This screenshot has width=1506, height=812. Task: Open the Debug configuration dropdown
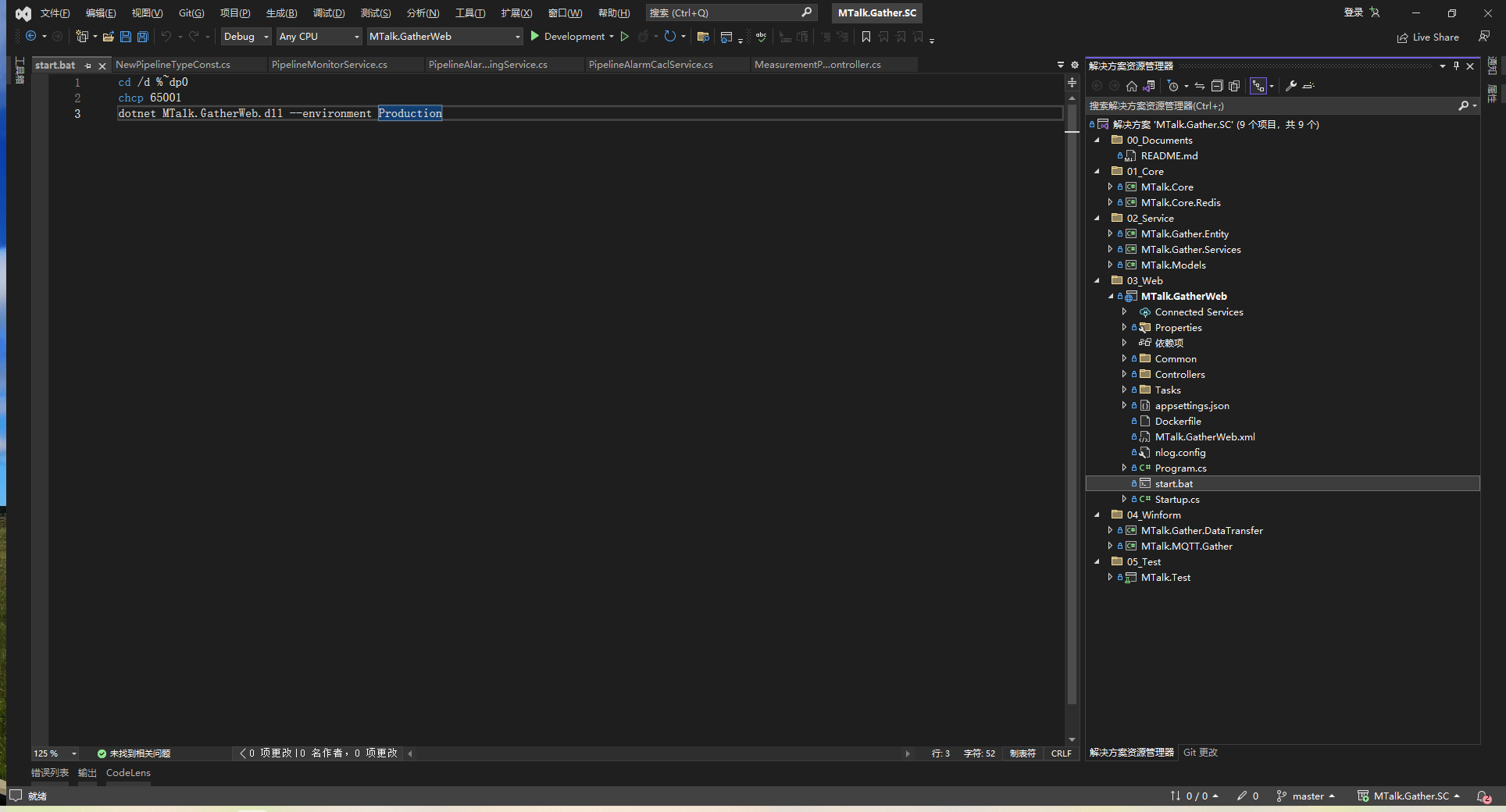(x=244, y=36)
